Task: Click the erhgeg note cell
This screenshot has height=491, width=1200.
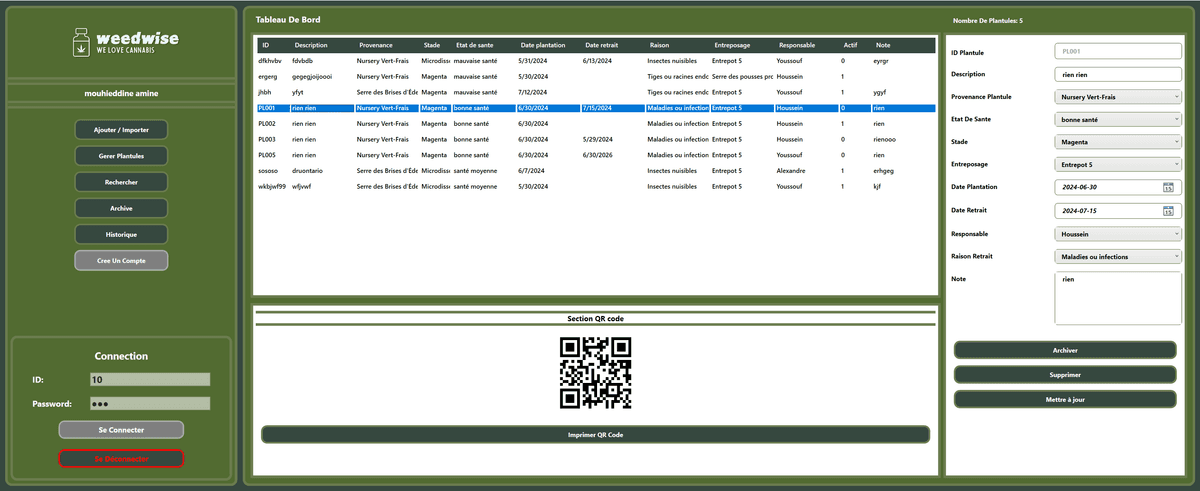Action: click(885, 171)
